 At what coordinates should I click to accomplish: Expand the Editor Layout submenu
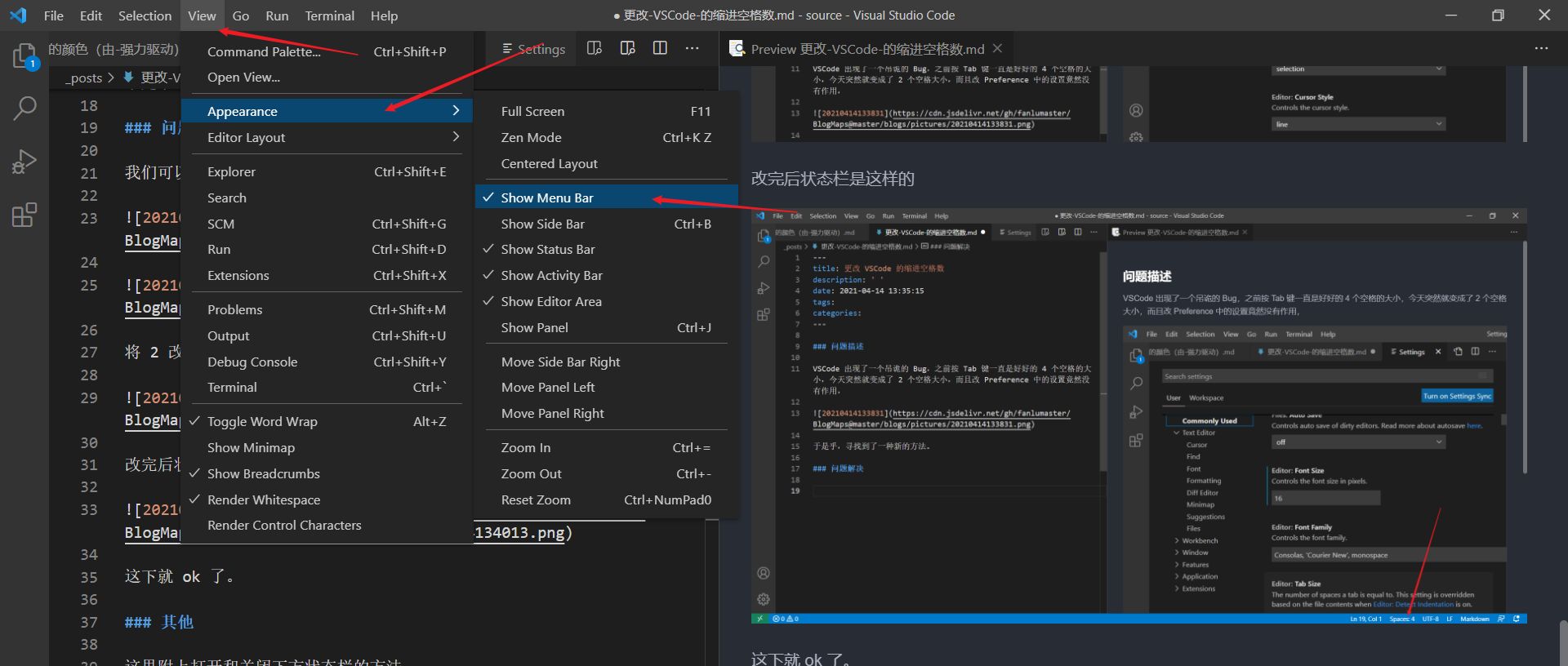pos(327,137)
